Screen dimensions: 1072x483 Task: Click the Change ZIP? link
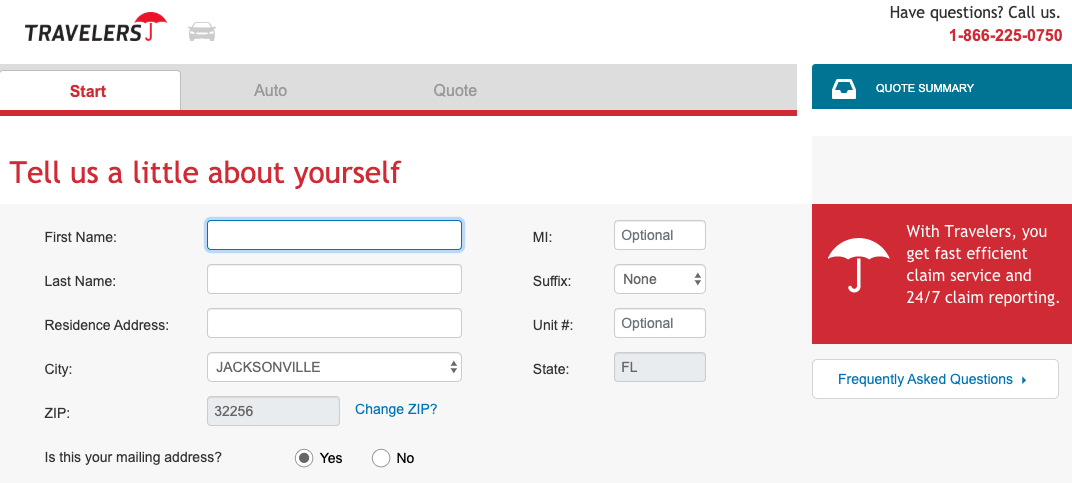tap(396, 409)
